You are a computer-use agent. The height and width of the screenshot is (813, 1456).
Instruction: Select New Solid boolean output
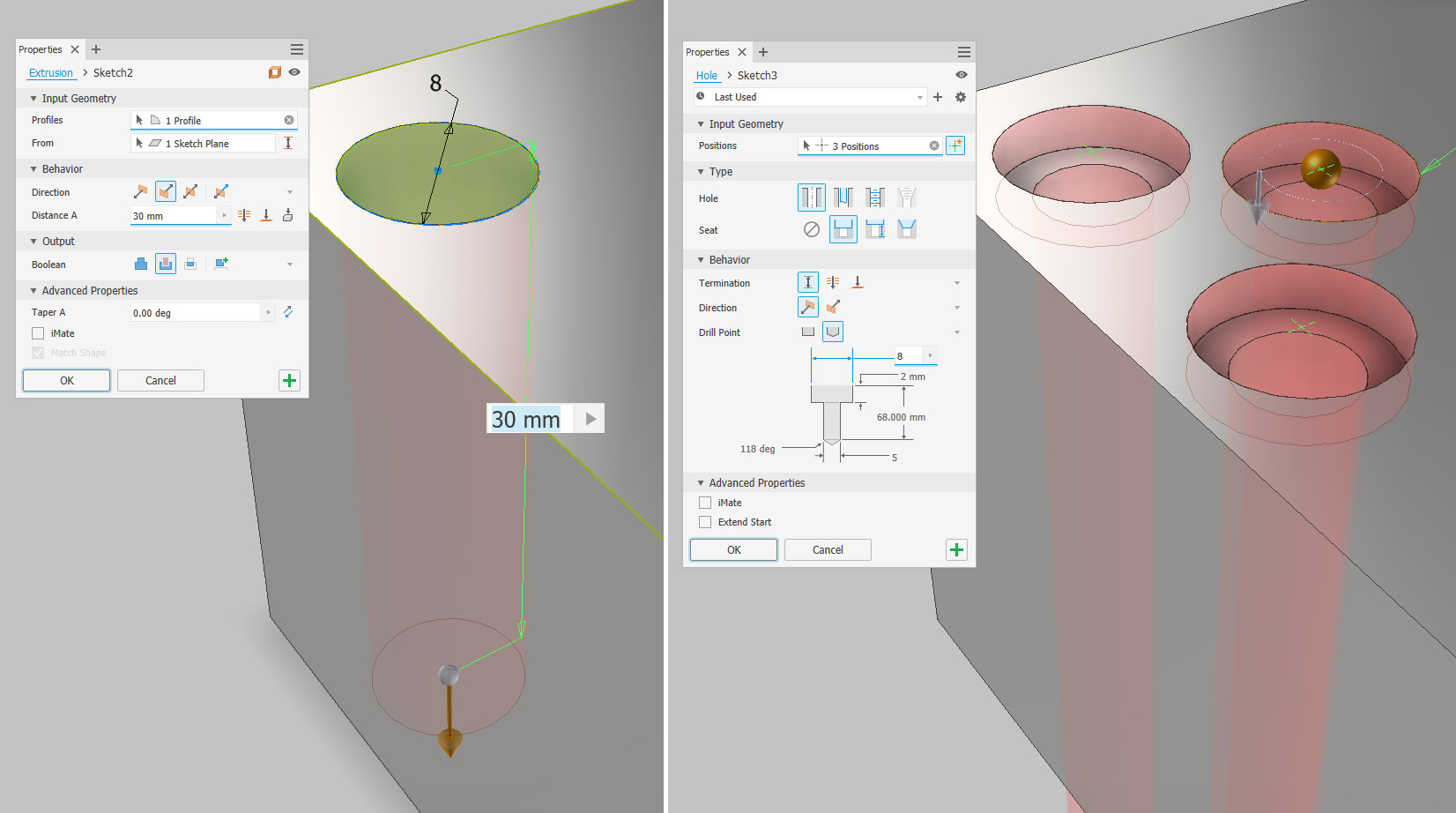[220, 264]
